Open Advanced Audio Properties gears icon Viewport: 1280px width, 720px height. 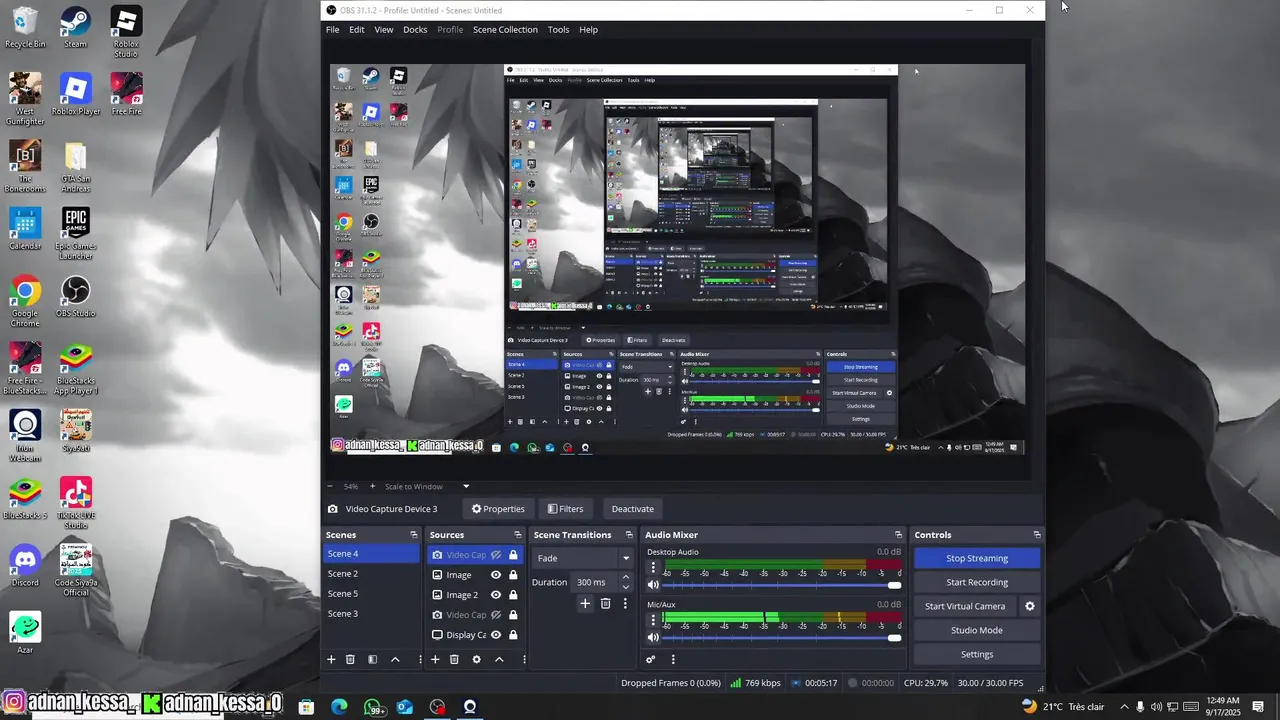[650, 659]
